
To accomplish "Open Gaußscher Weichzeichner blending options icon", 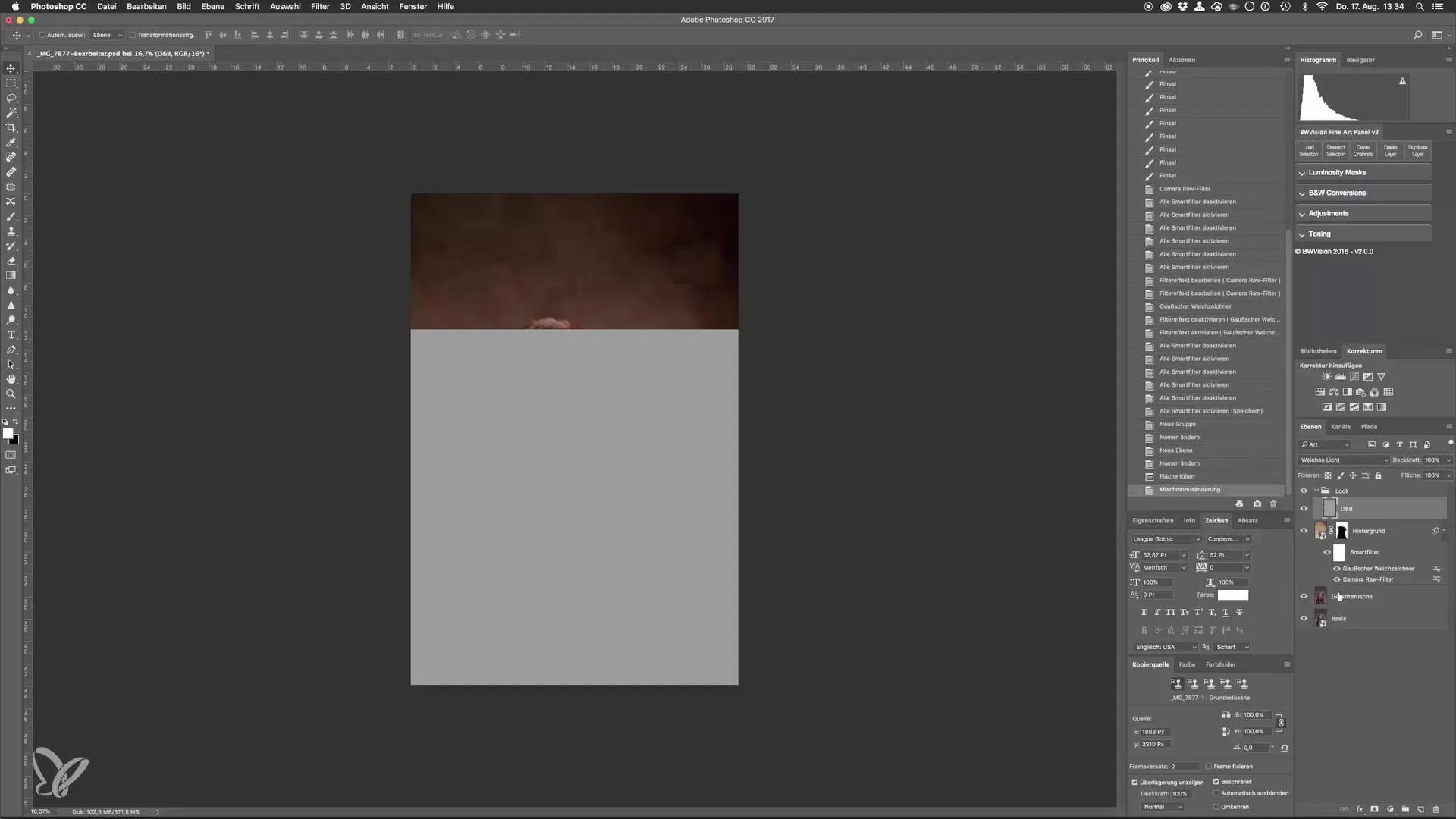I will coord(1436,569).
